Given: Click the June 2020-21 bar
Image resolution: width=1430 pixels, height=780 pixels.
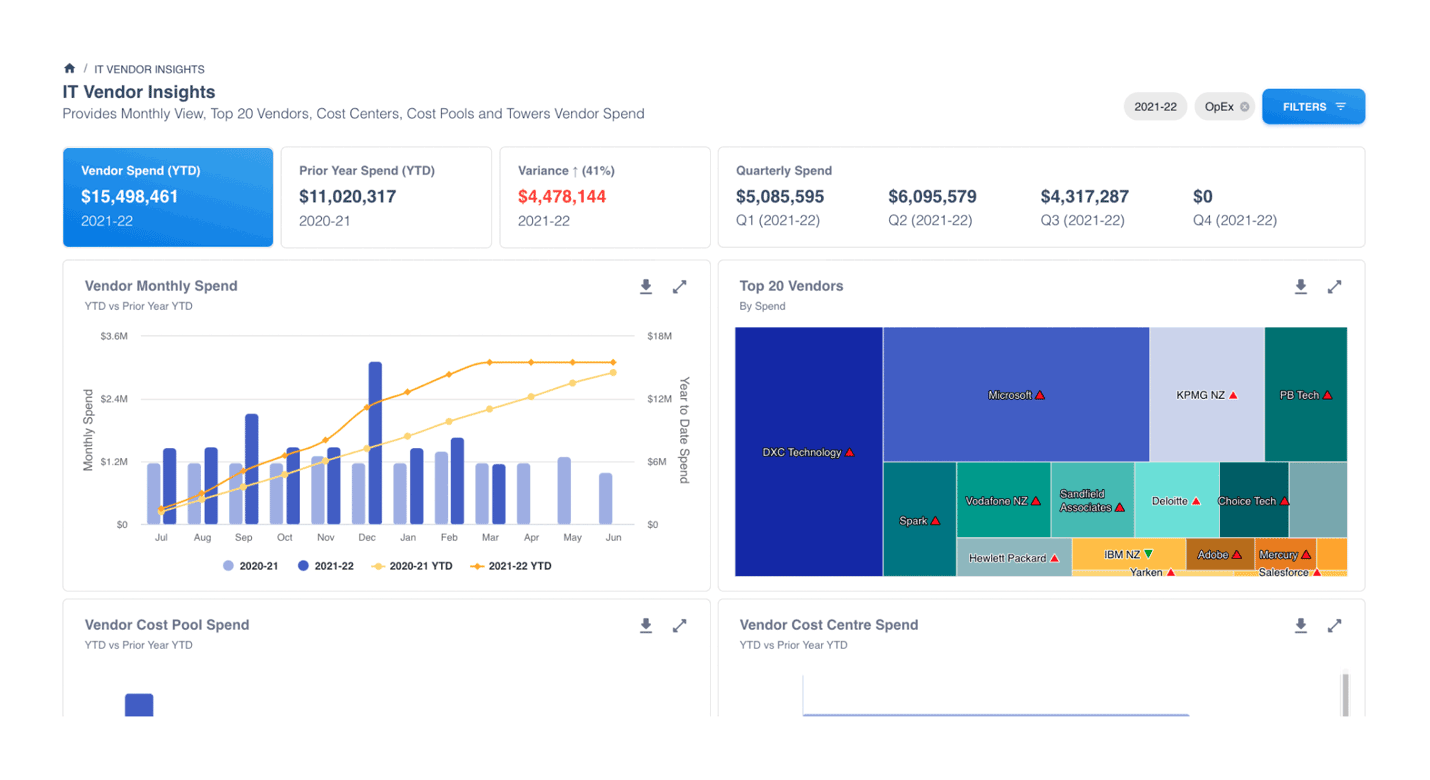Looking at the screenshot, I should point(605,499).
